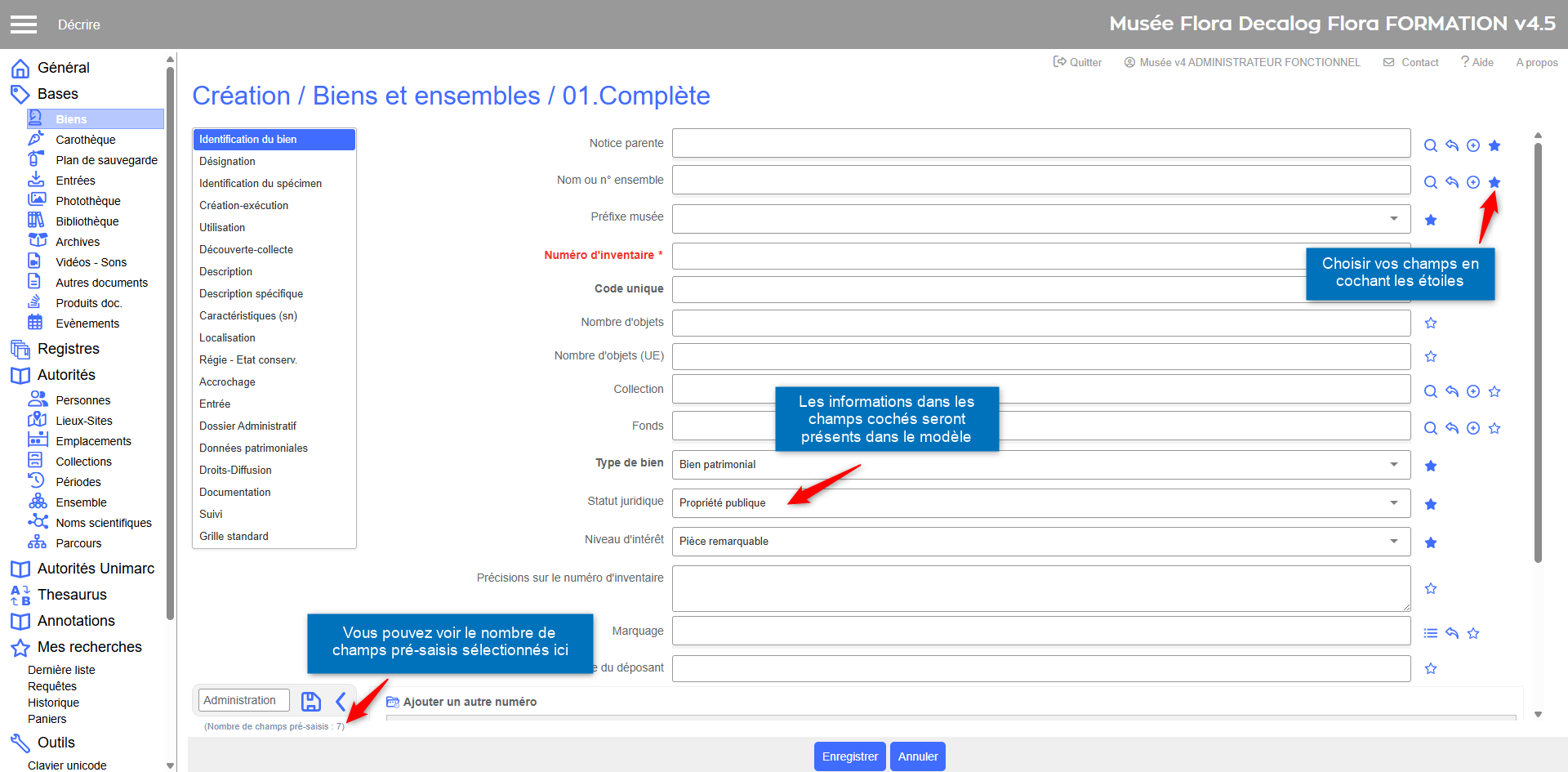This screenshot has width=1568, height=772.
Task: Click the list icon next to Marquage field
Action: coord(1430,633)
